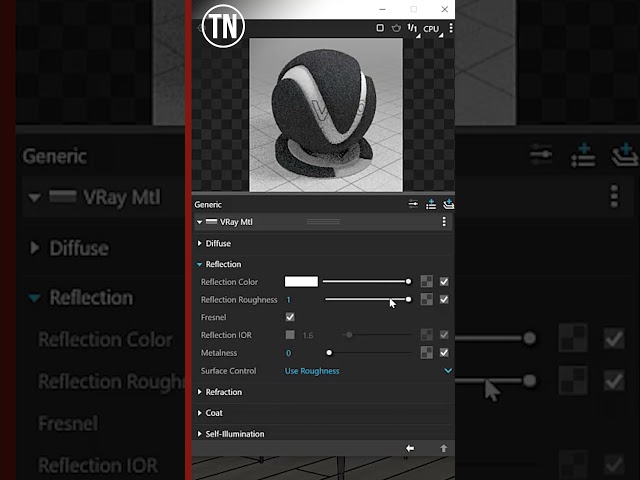The image size is (640, 480).
Task: Minimize the asset editor window
Action: (x=382, y=9)
